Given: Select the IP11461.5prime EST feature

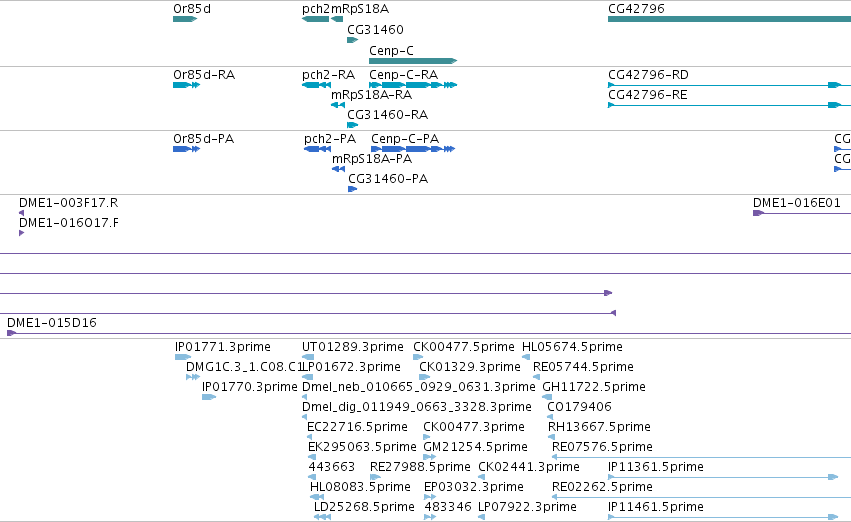Looking at the screenshot, I should click(x=723, y=517).
